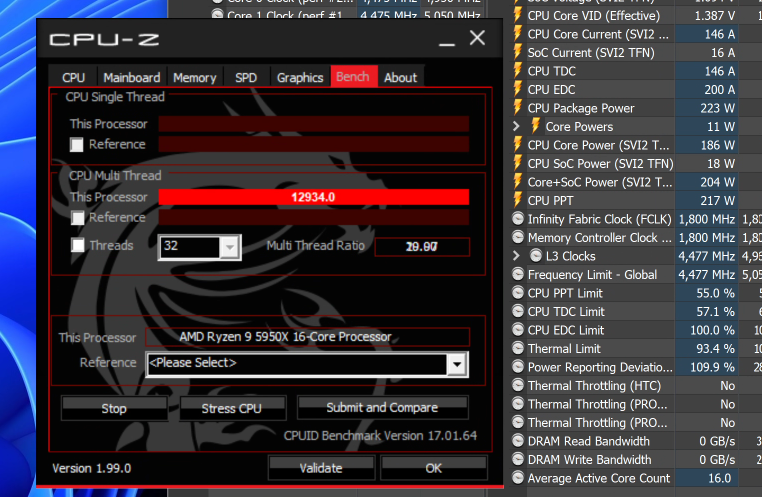Click the CPU TDC 146 A value

720,71
